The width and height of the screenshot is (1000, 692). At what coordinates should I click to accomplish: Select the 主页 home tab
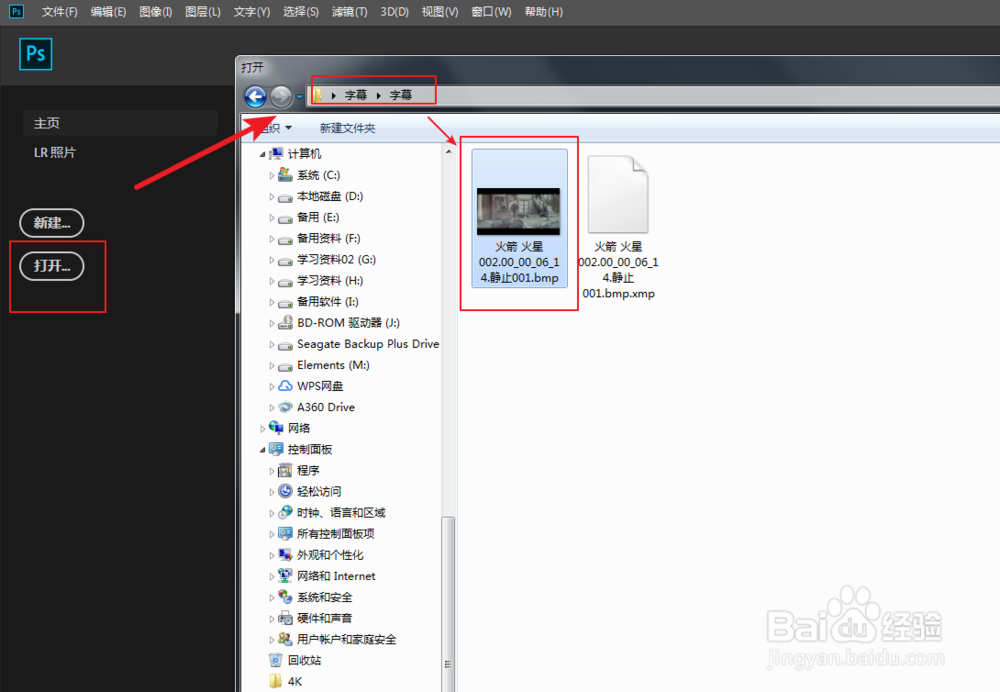pyautogui.click(x=120, y=122)
